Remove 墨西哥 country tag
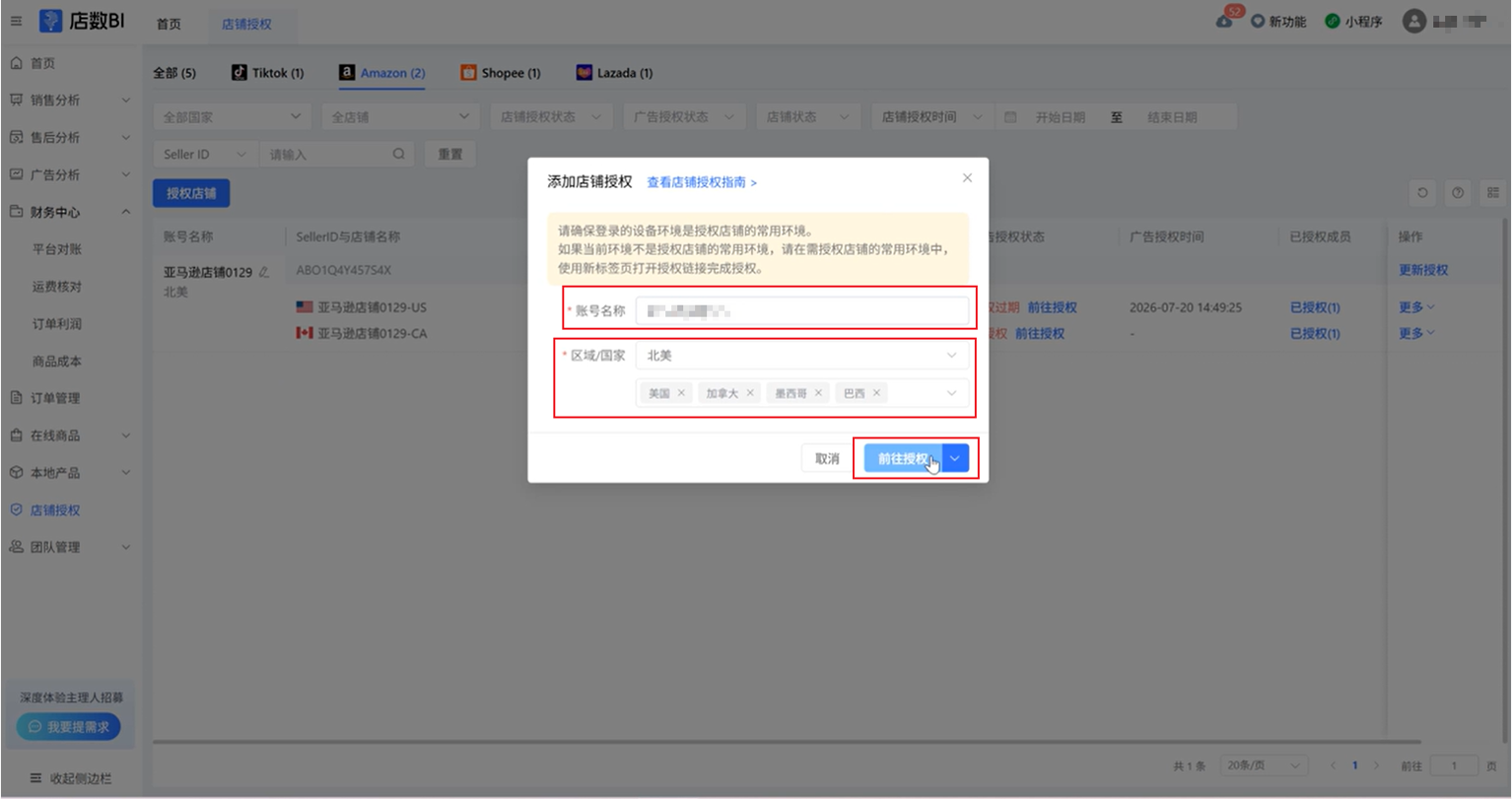The image size is (1512, 799). click(818, 393)
